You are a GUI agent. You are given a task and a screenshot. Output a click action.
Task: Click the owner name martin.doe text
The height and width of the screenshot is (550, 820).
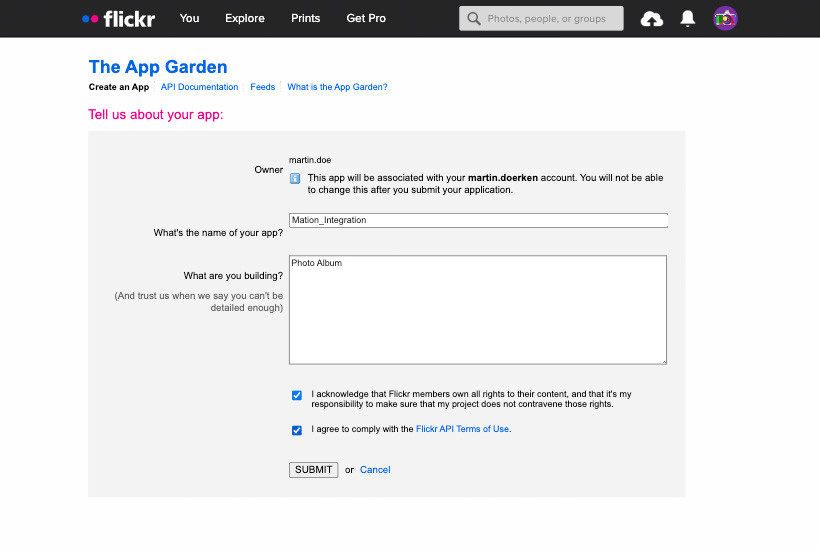310,160
